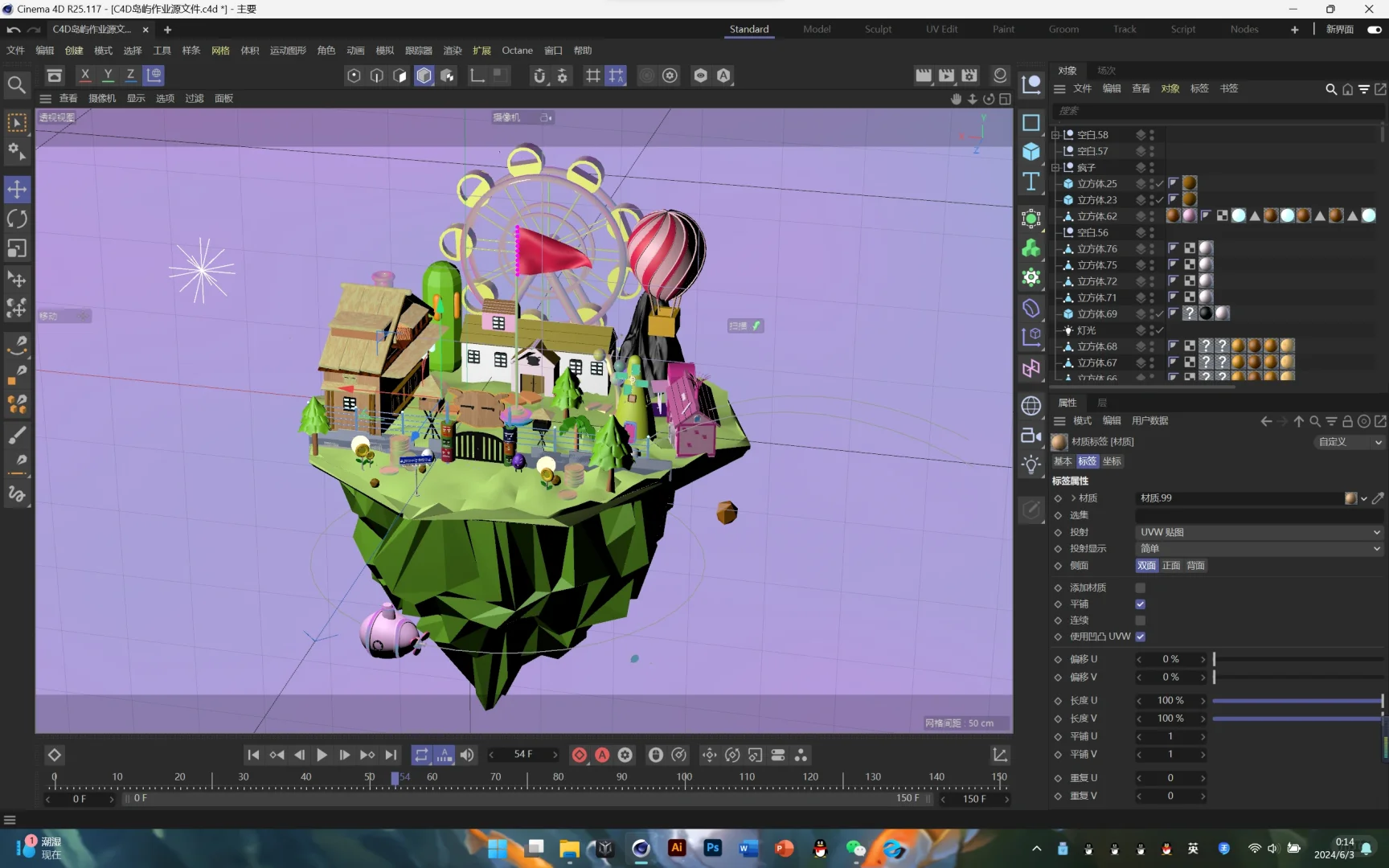This screenshot has width=1389, height=868.
Task: Toggle the 平铺 checkbox
Action: pyautogui.click(x=1140, y=604)
